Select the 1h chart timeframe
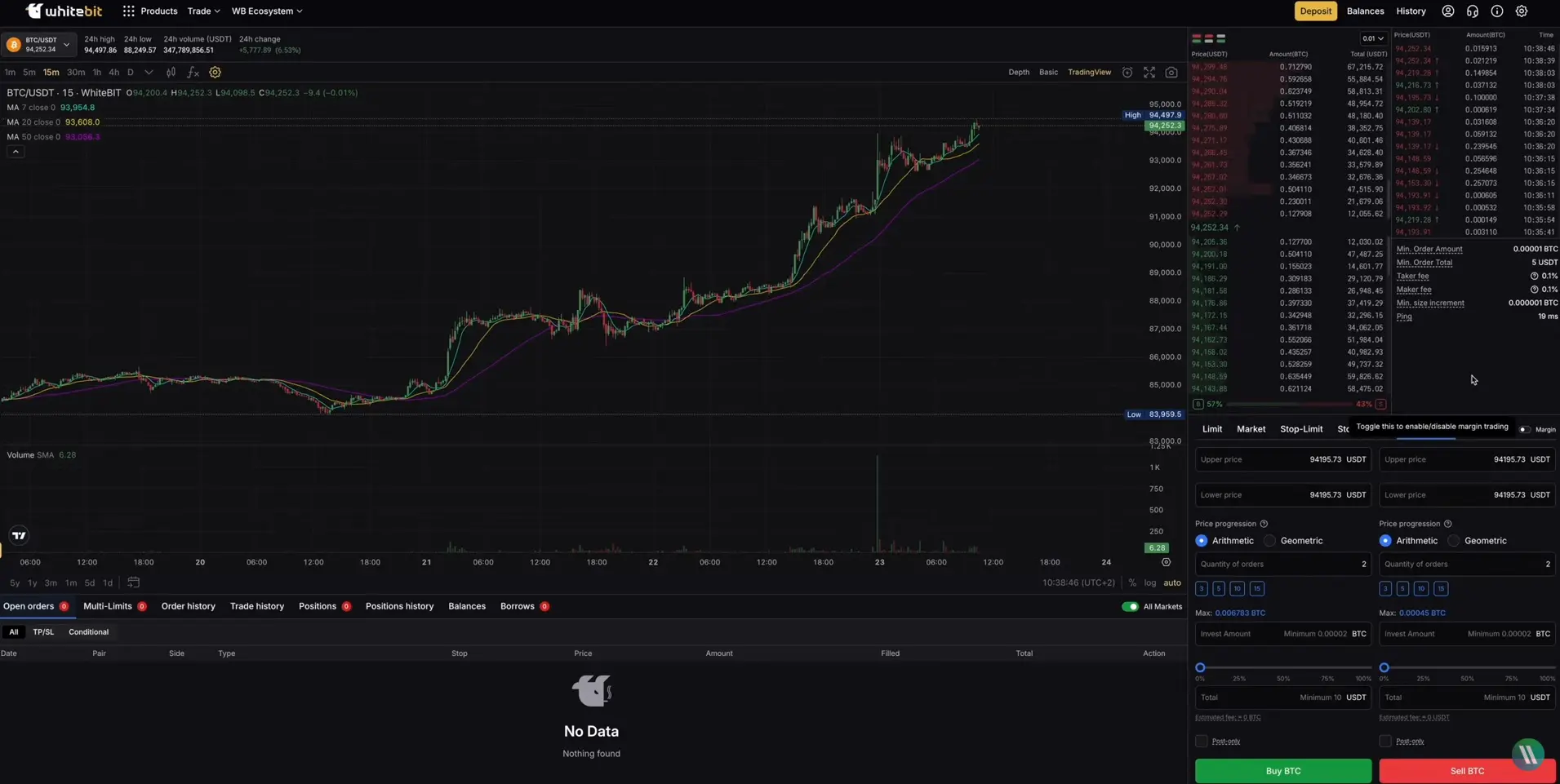Viewport: 1560px width, 784px height. (x=96, y=73)
